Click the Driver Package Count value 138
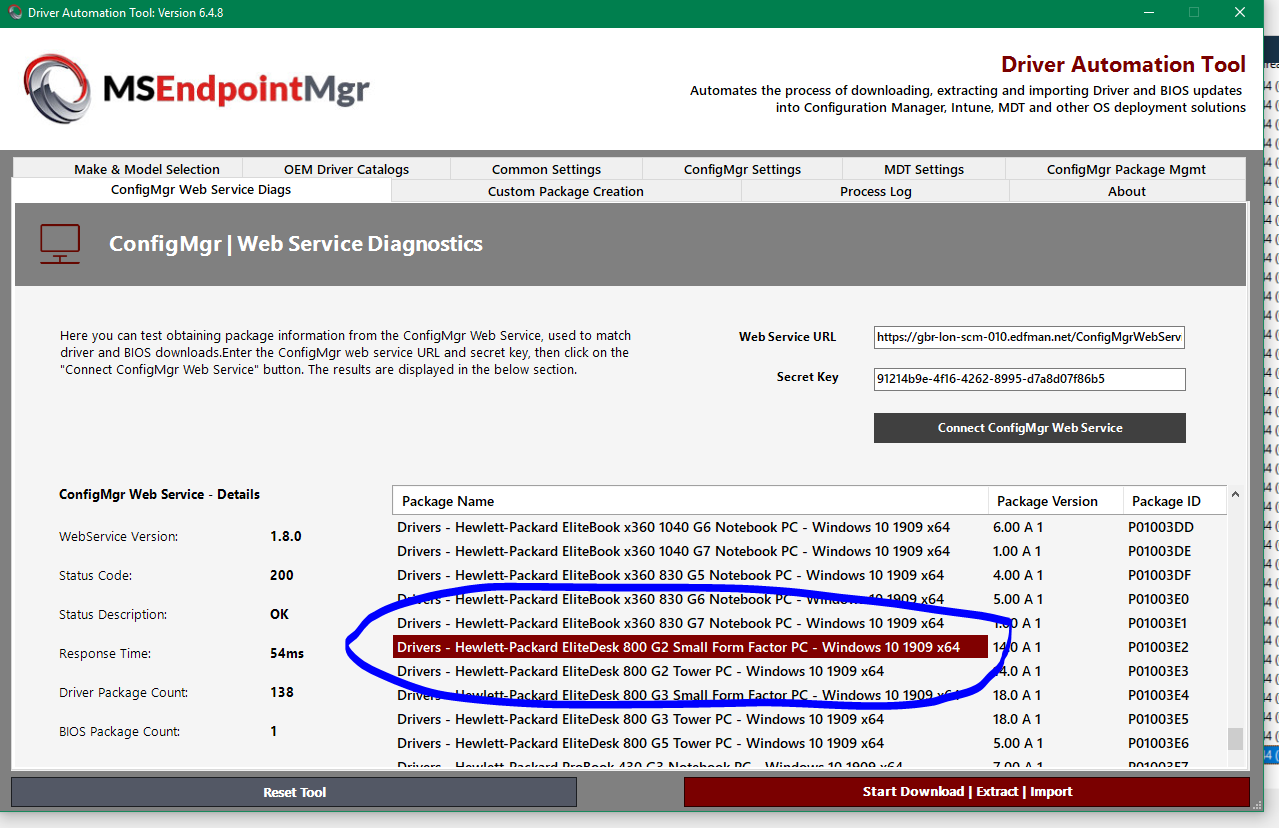 pyautogui.click(x=282, y=692)
